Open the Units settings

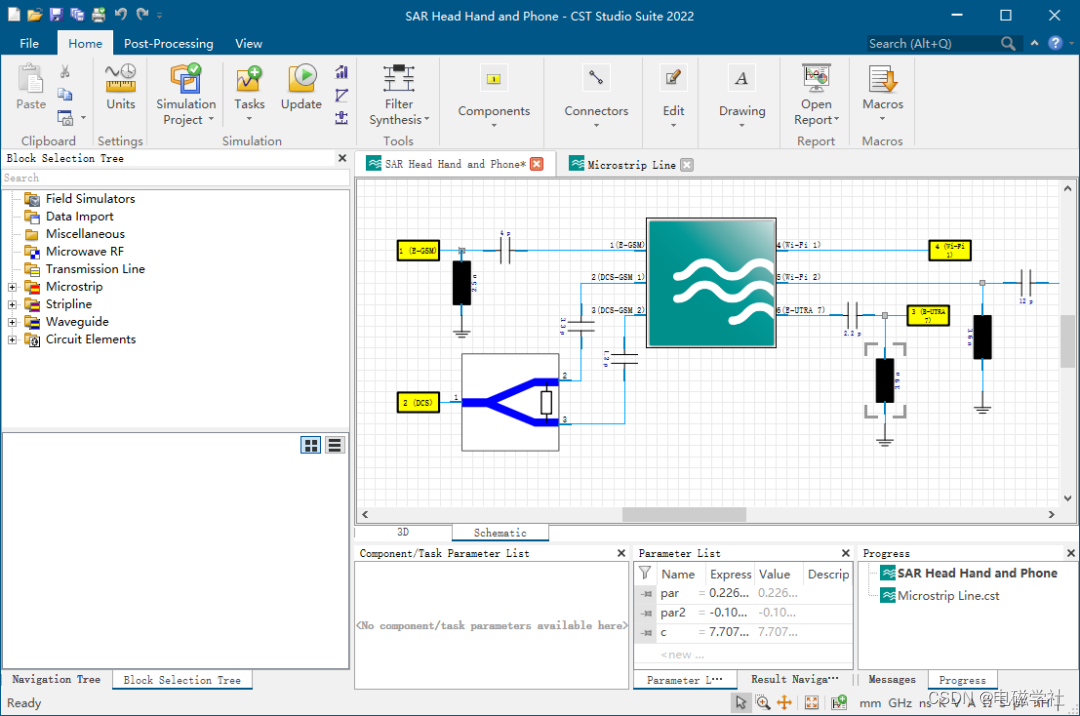(121, 87)
